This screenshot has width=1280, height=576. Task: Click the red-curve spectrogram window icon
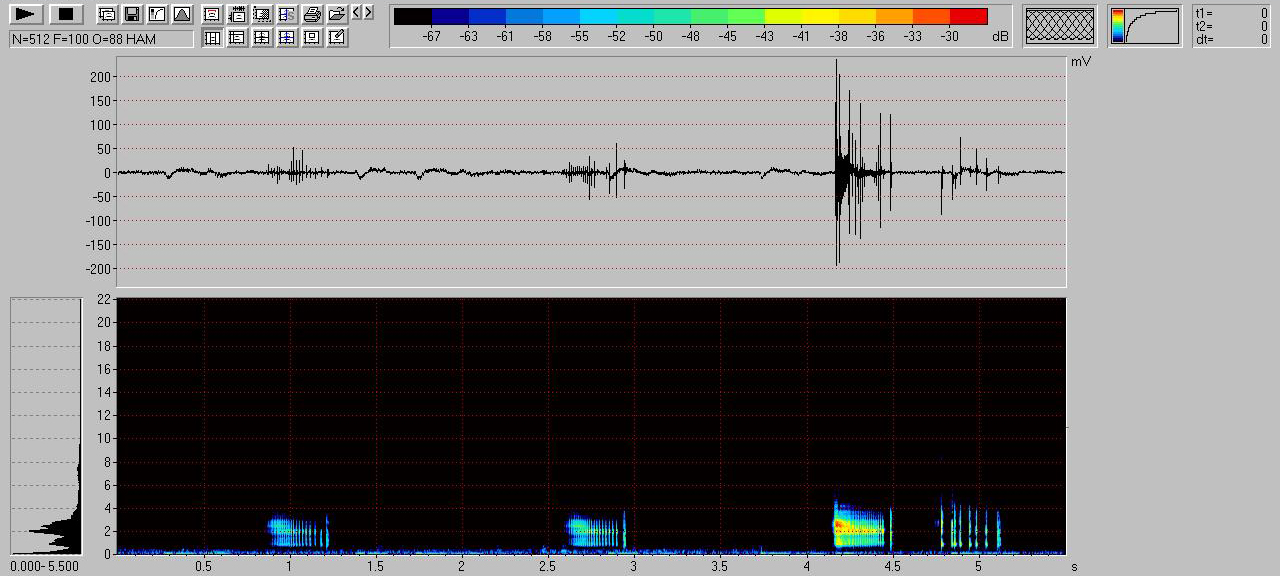(x=212, y=14)
